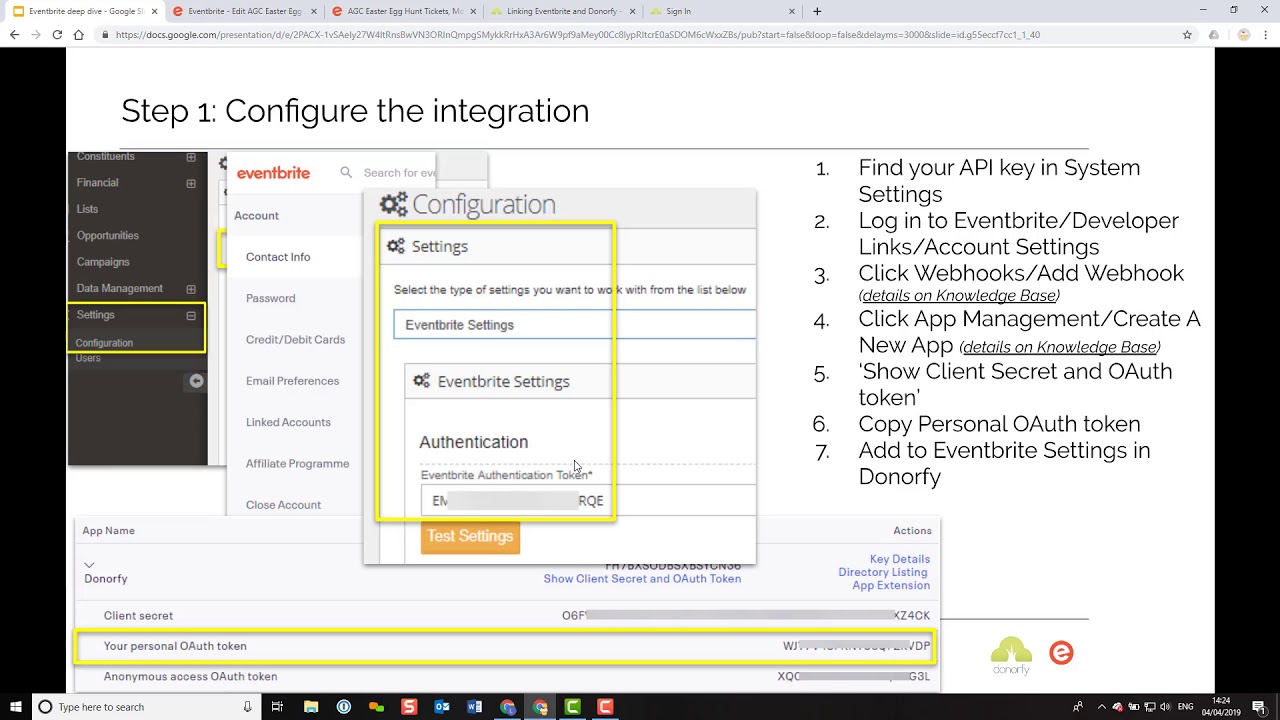This screenshot has width=1280, height=720.
Task: Click the Eventbrite logo
Action: point(273,173)
